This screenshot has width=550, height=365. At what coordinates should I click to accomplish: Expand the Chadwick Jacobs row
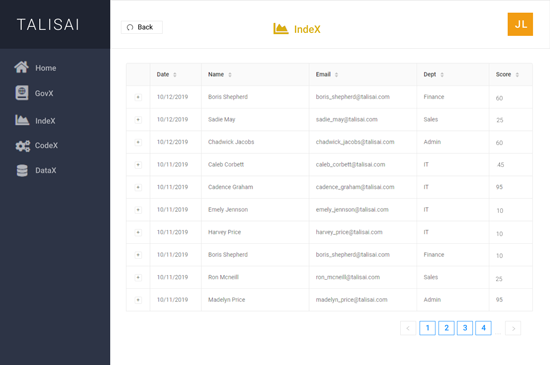138,142
